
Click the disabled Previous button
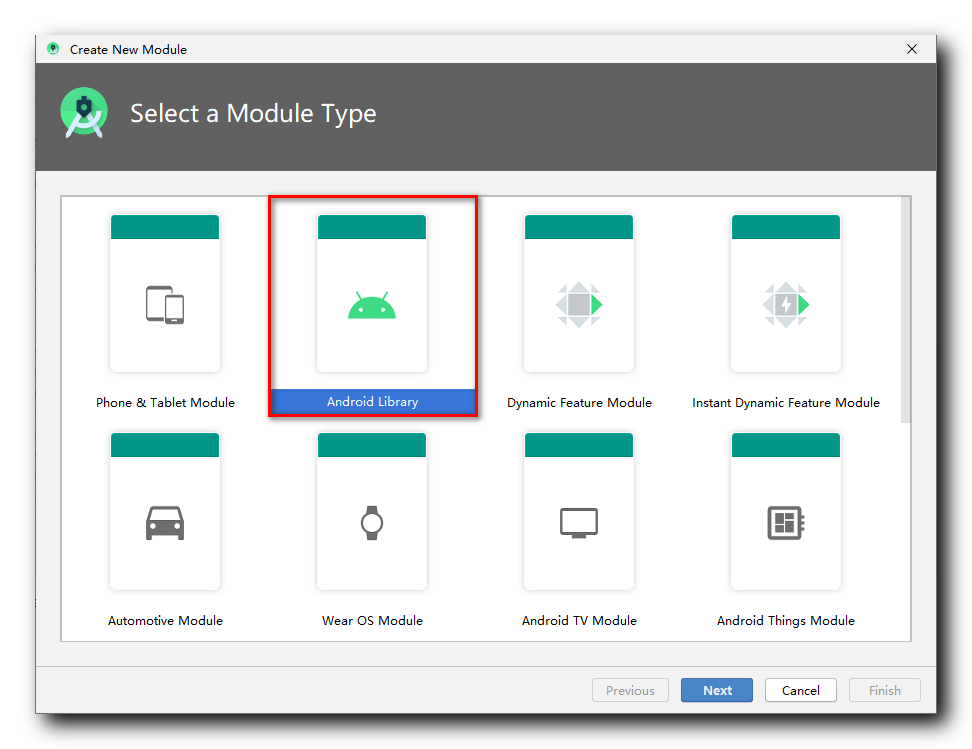(x=630, y=690)
